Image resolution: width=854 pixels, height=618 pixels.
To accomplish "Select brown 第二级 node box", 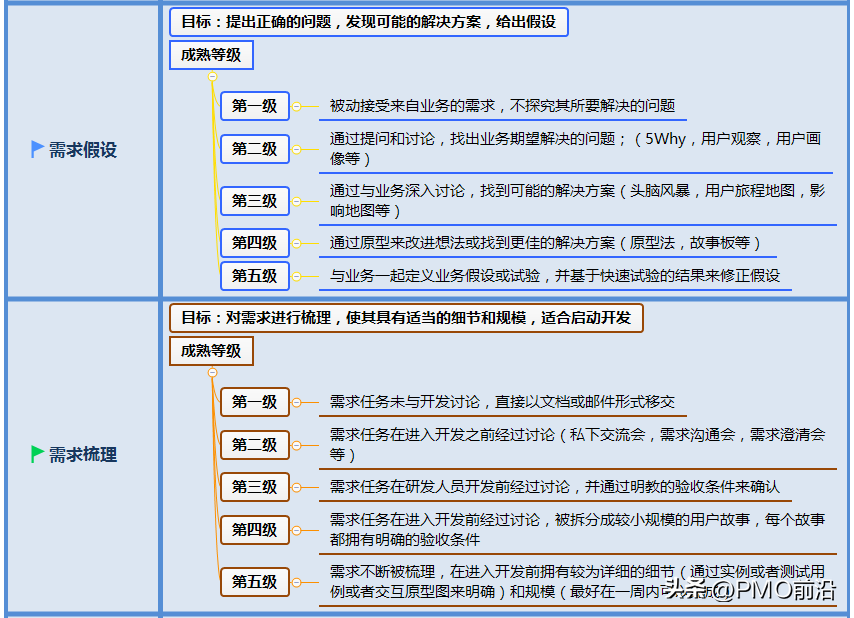I will pyautogui.click(x=255, y=445).
